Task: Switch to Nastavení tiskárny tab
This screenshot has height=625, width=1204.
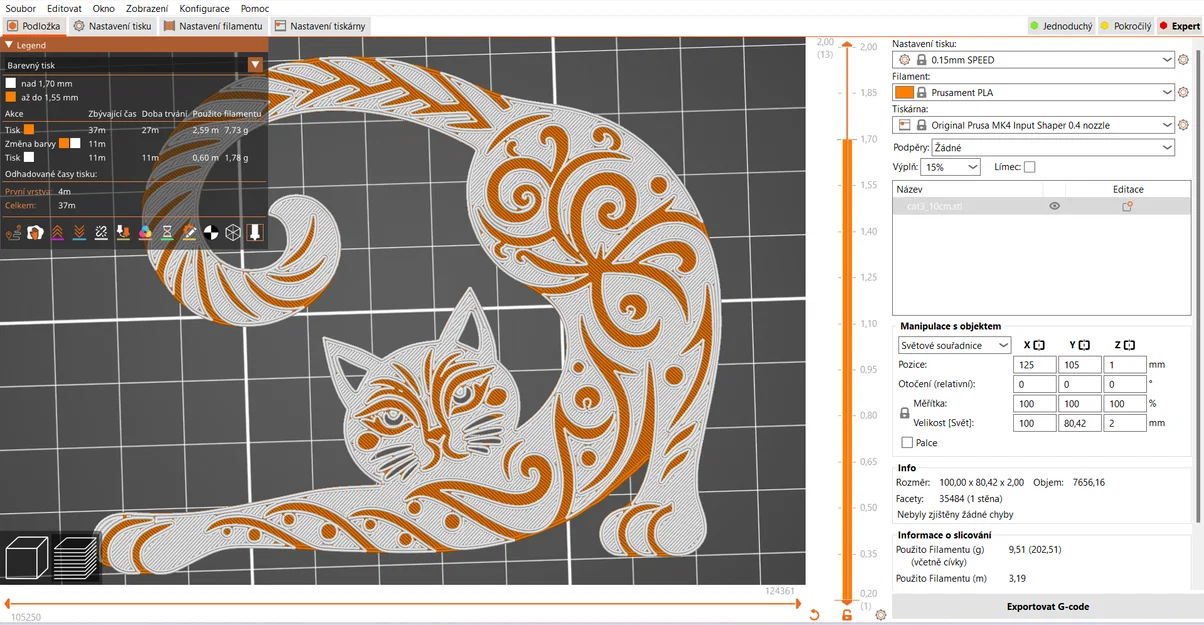Action: pos(320,26)
